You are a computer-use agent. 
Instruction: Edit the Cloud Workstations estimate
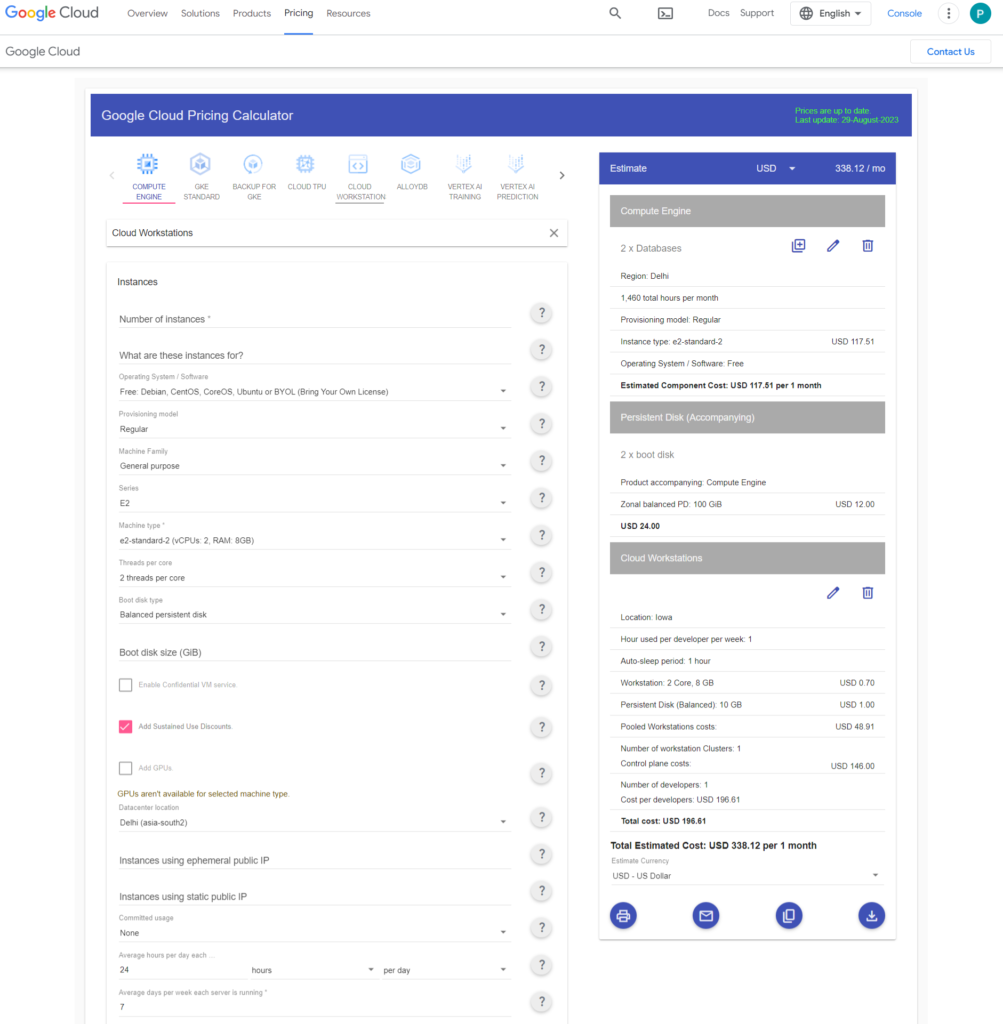[x=833, y=593]
